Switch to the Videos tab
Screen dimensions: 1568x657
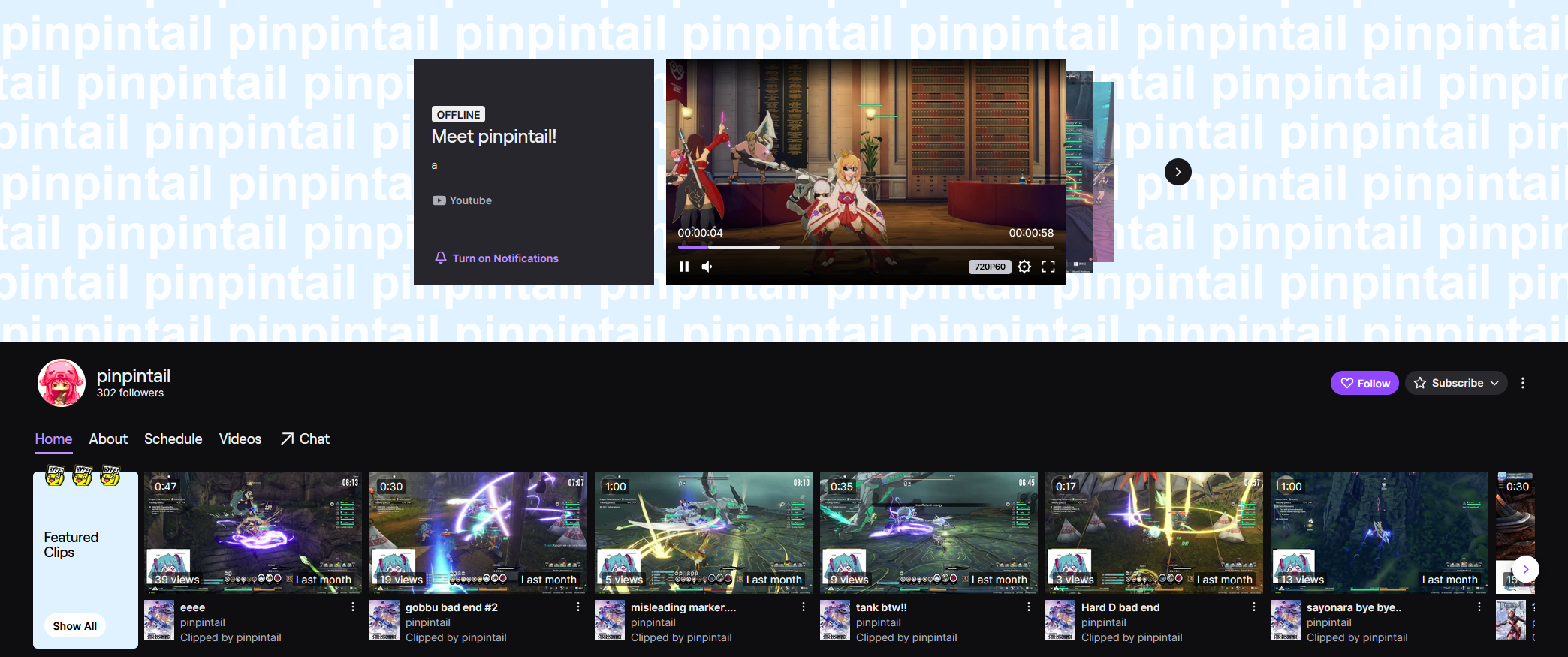(240, 439)
